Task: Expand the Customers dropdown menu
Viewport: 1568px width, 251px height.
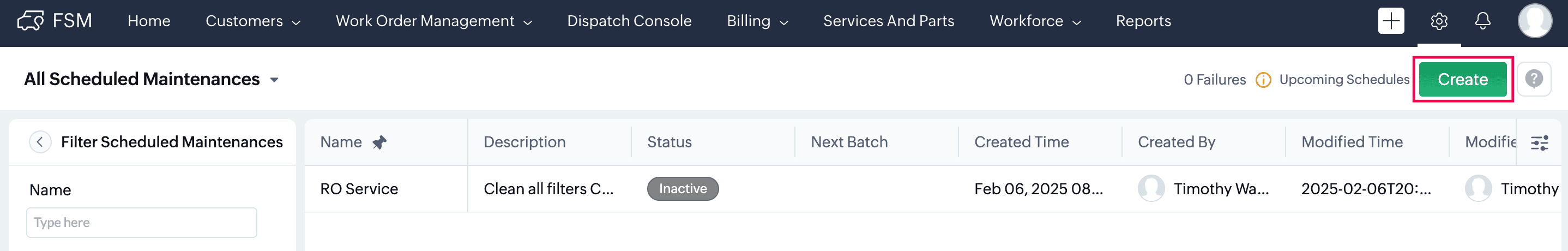Action: tap(253, 21)
